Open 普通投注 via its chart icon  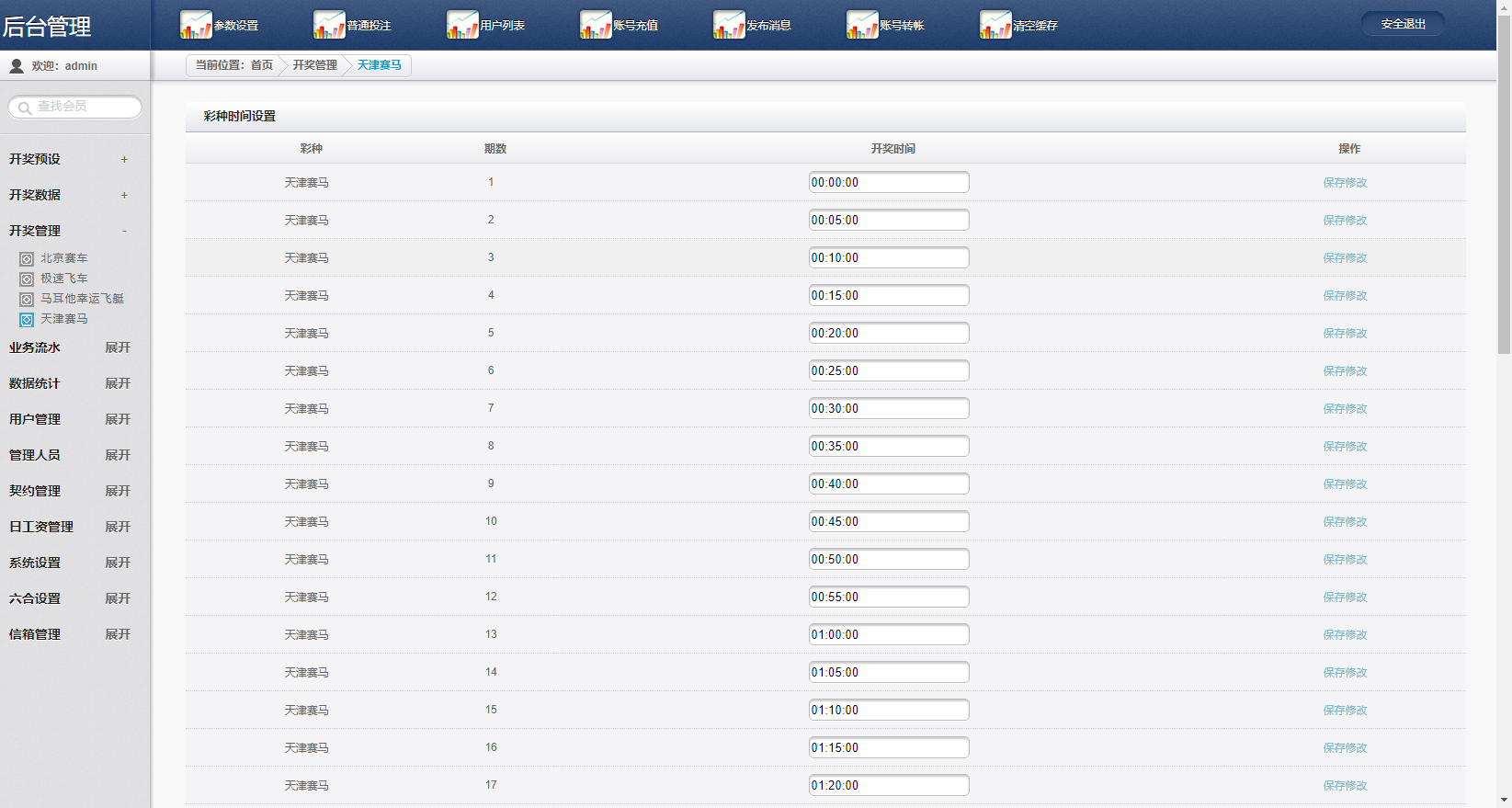[328, 25]
